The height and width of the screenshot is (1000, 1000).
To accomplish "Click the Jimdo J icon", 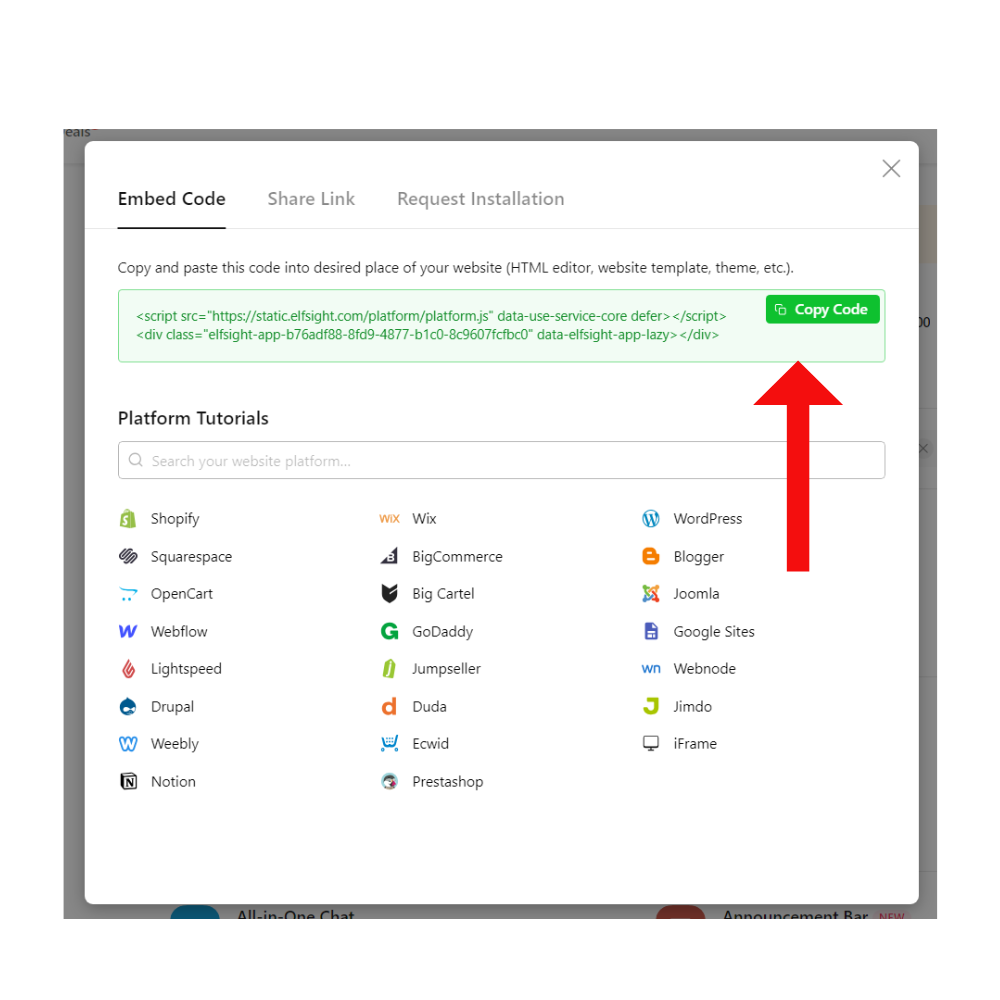I will (x=651, y=707).
